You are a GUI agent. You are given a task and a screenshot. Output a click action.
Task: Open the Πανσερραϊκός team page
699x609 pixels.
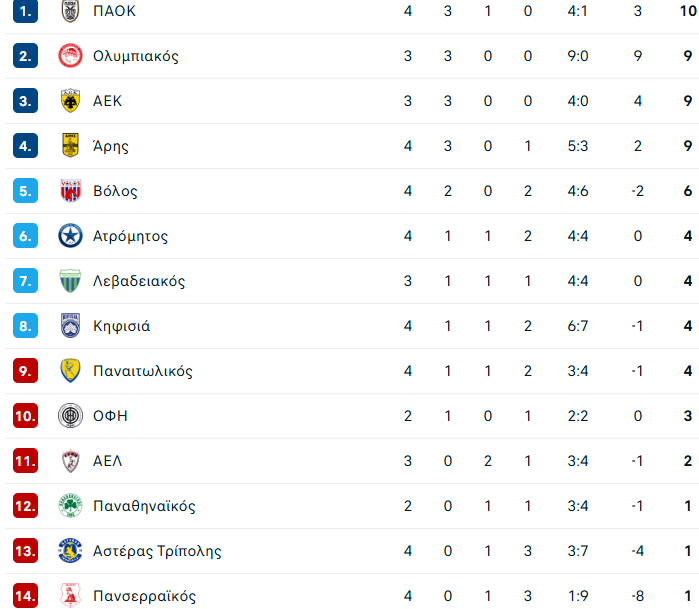tap(144, 596)
